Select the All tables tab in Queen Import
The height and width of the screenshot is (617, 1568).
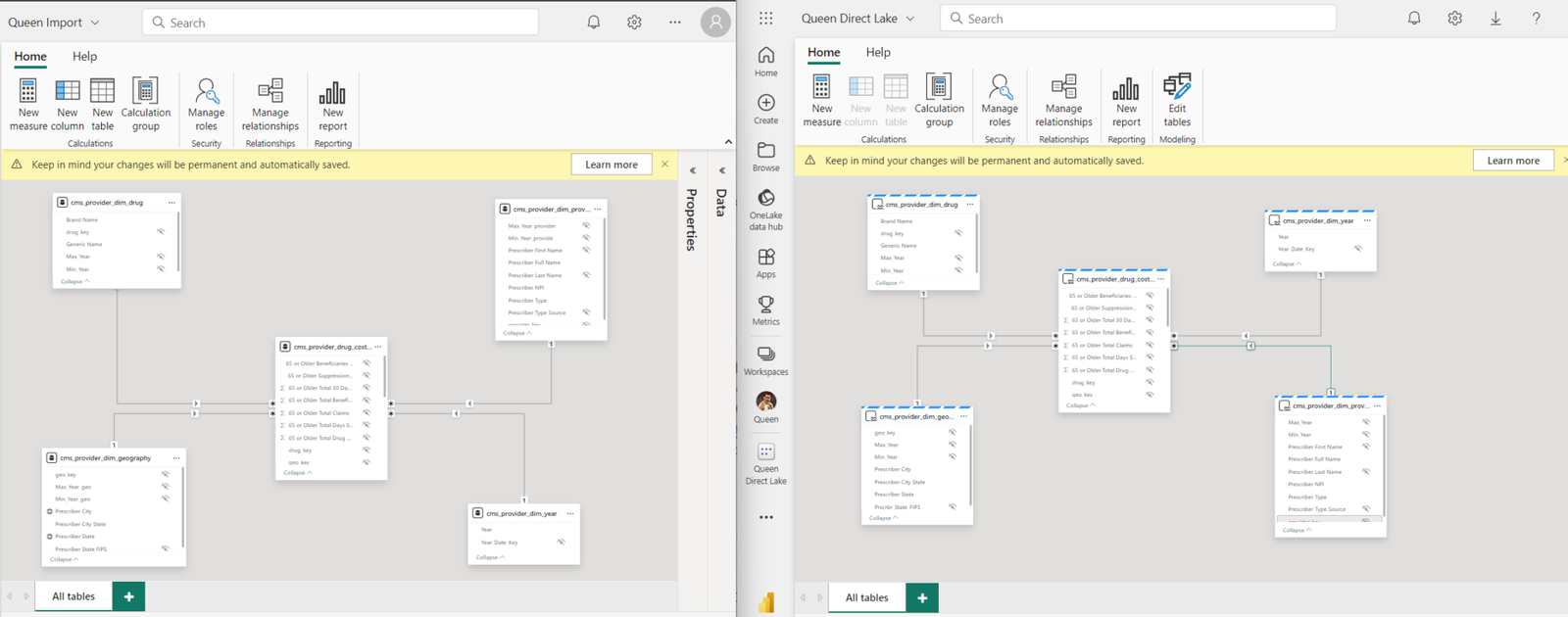coord(73,596)
